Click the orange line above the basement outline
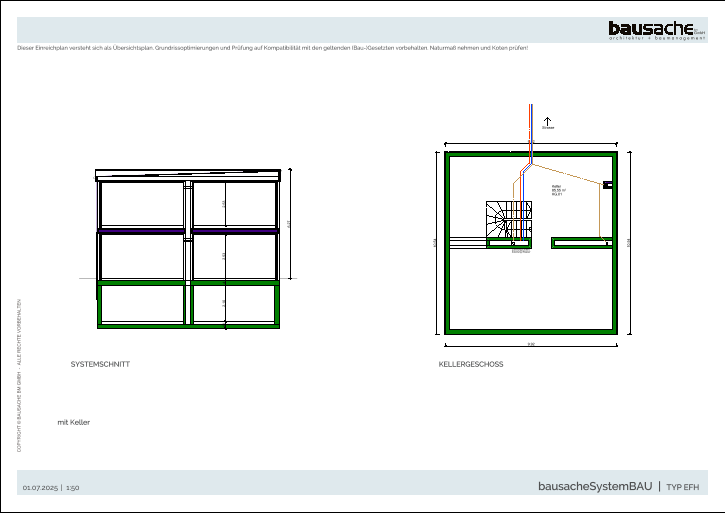This screenshot has width=725, height=513. (x=531, y=130)
